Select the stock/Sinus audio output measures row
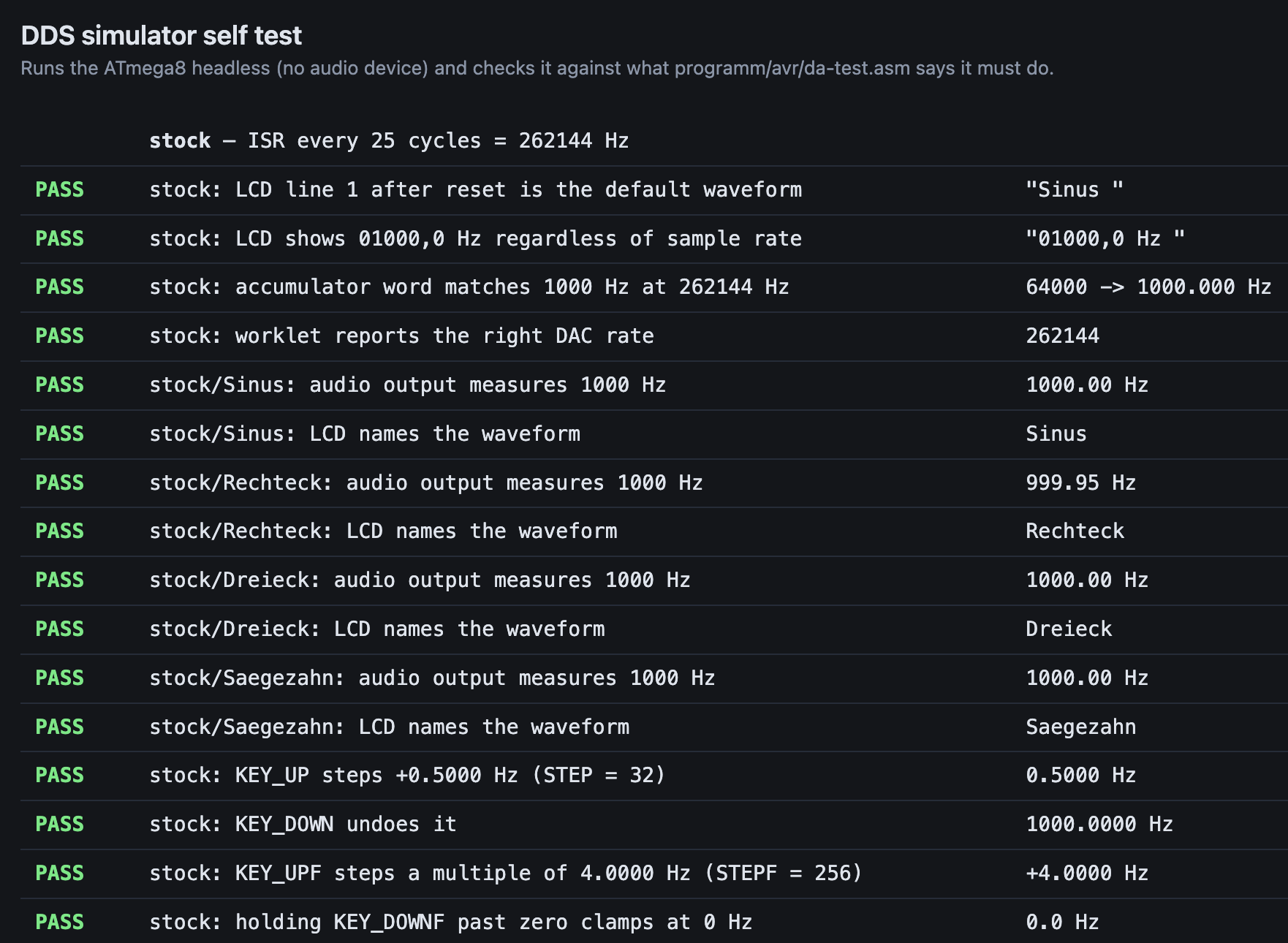Image resolution: width=1288 pixels, height=943 pixels. (654, 385)
